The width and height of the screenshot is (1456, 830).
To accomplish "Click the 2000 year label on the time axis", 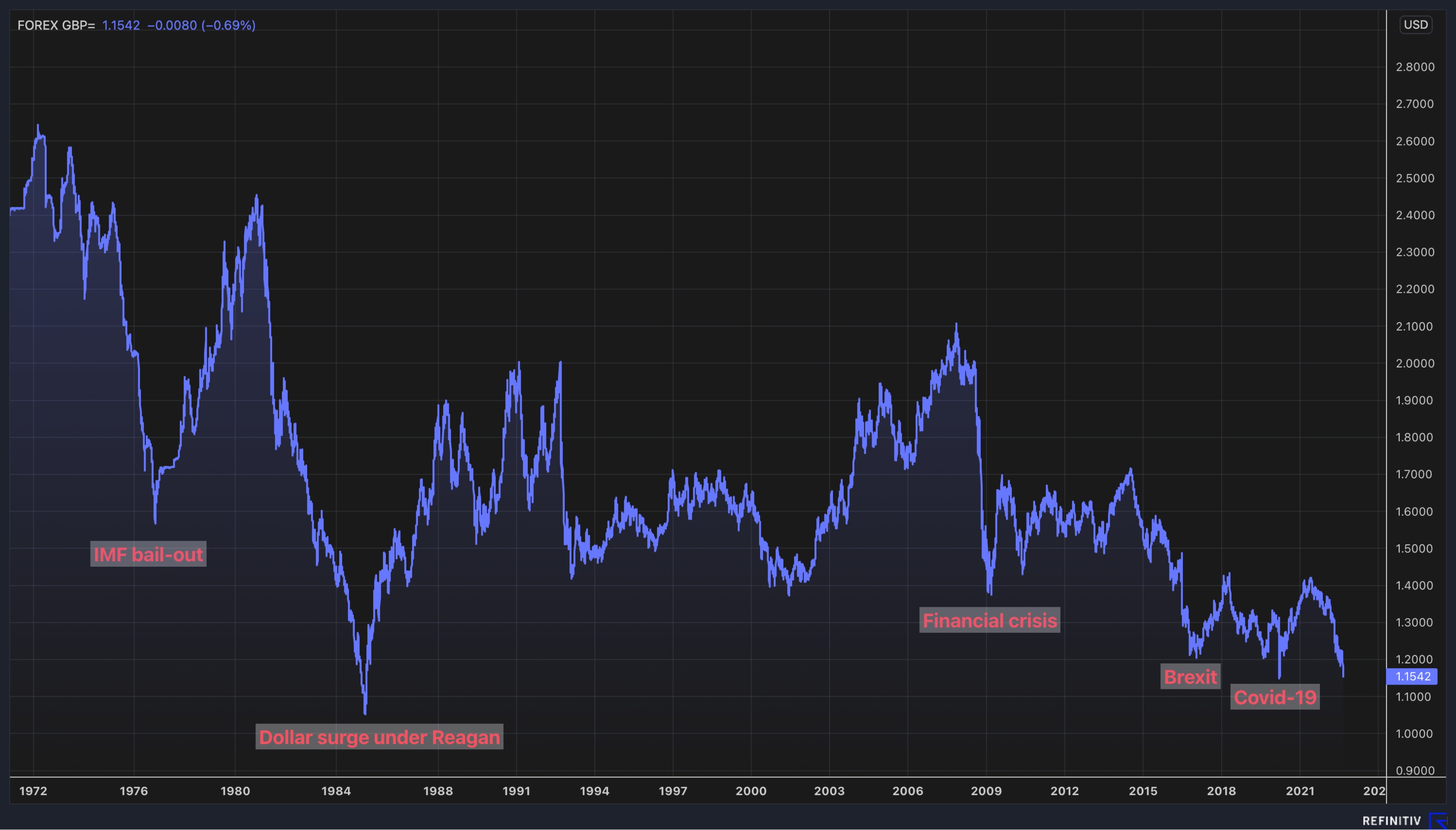I will pos(751,791).
